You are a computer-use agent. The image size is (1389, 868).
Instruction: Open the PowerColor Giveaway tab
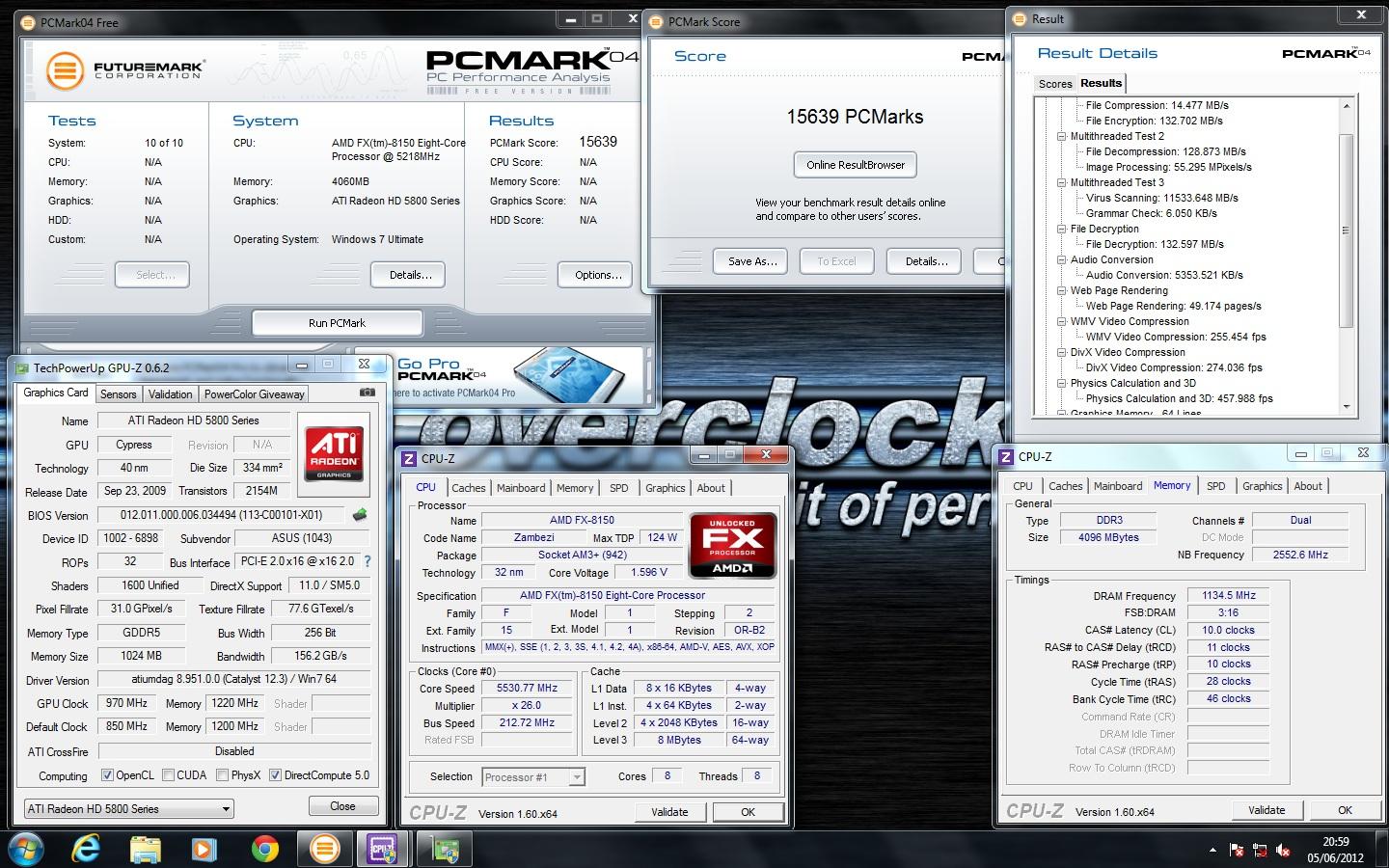(x=254, y=393)
